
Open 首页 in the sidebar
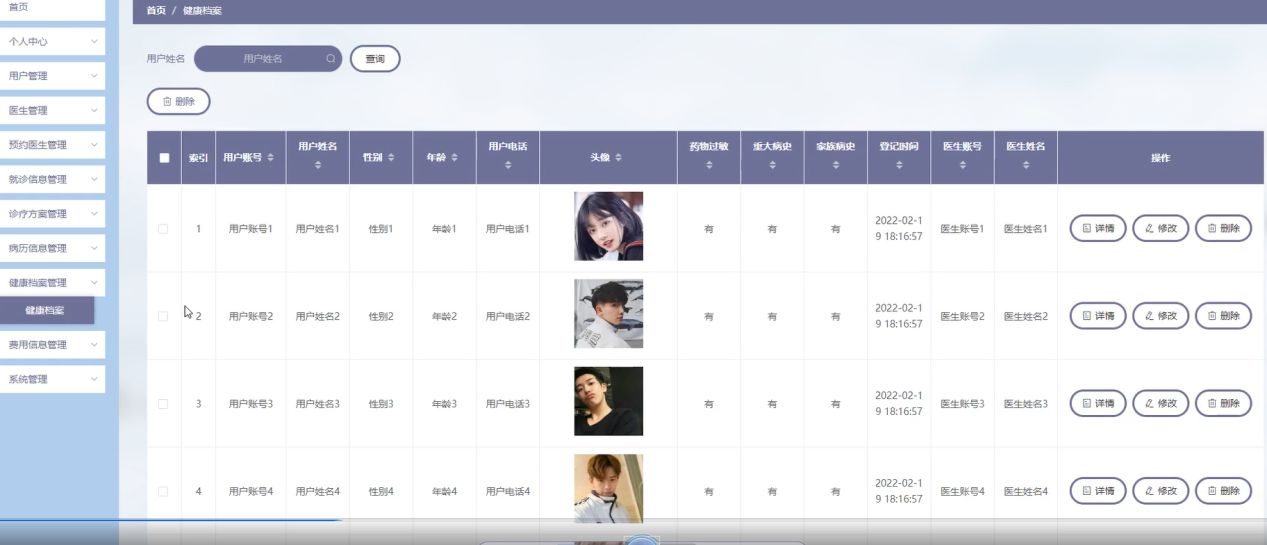point(52,8)
